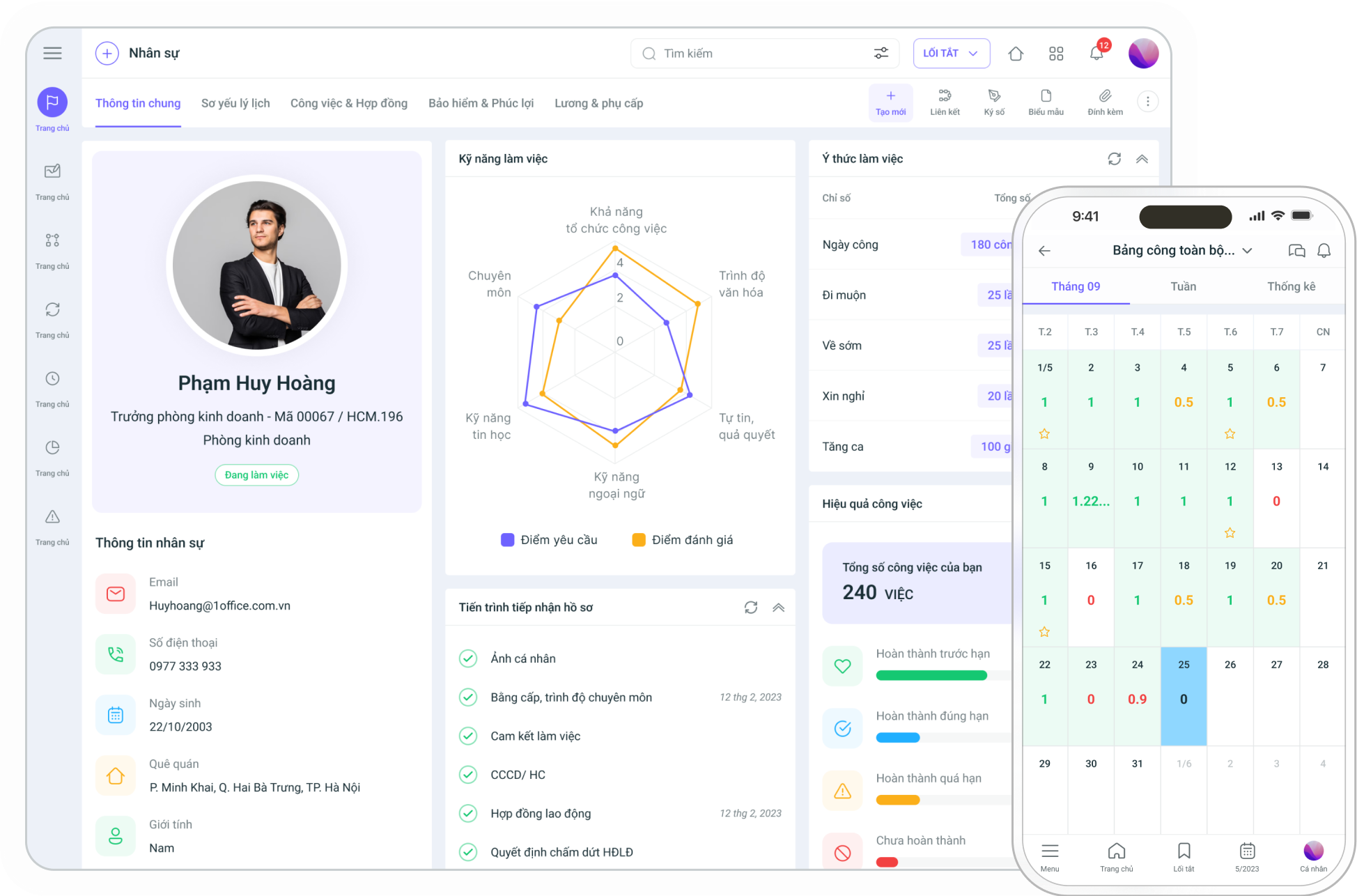
Task: Click the Đang làm việc status badge
Action: click(256, 475)
